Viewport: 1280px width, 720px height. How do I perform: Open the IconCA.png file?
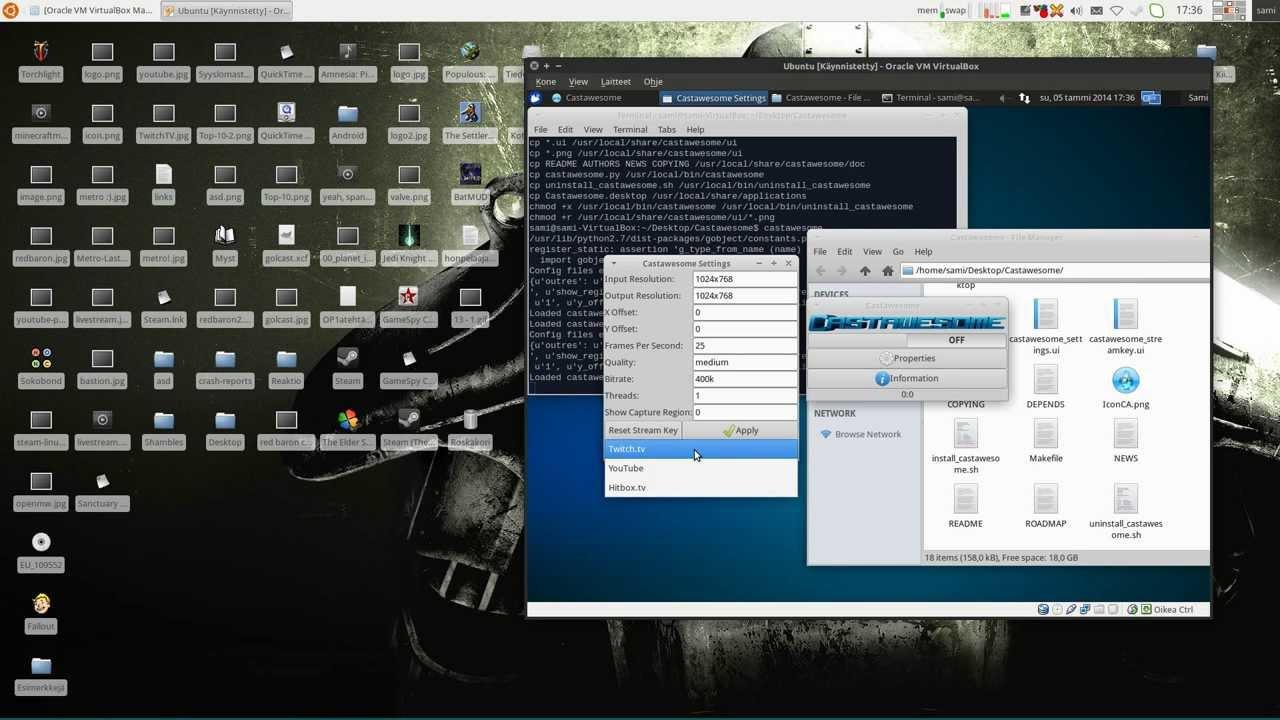point(1125,381)
